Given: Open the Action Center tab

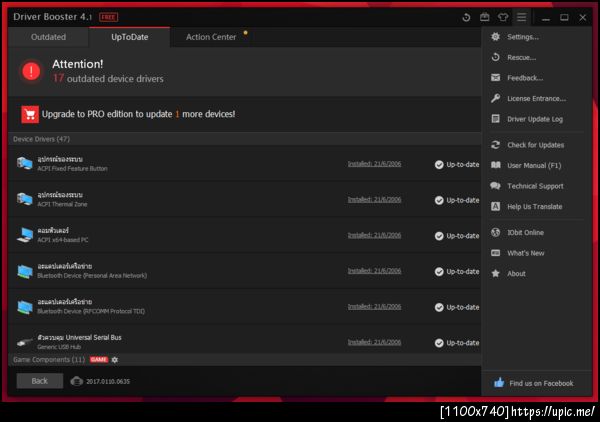Looking at the screenshot, I should pos(211,37).
